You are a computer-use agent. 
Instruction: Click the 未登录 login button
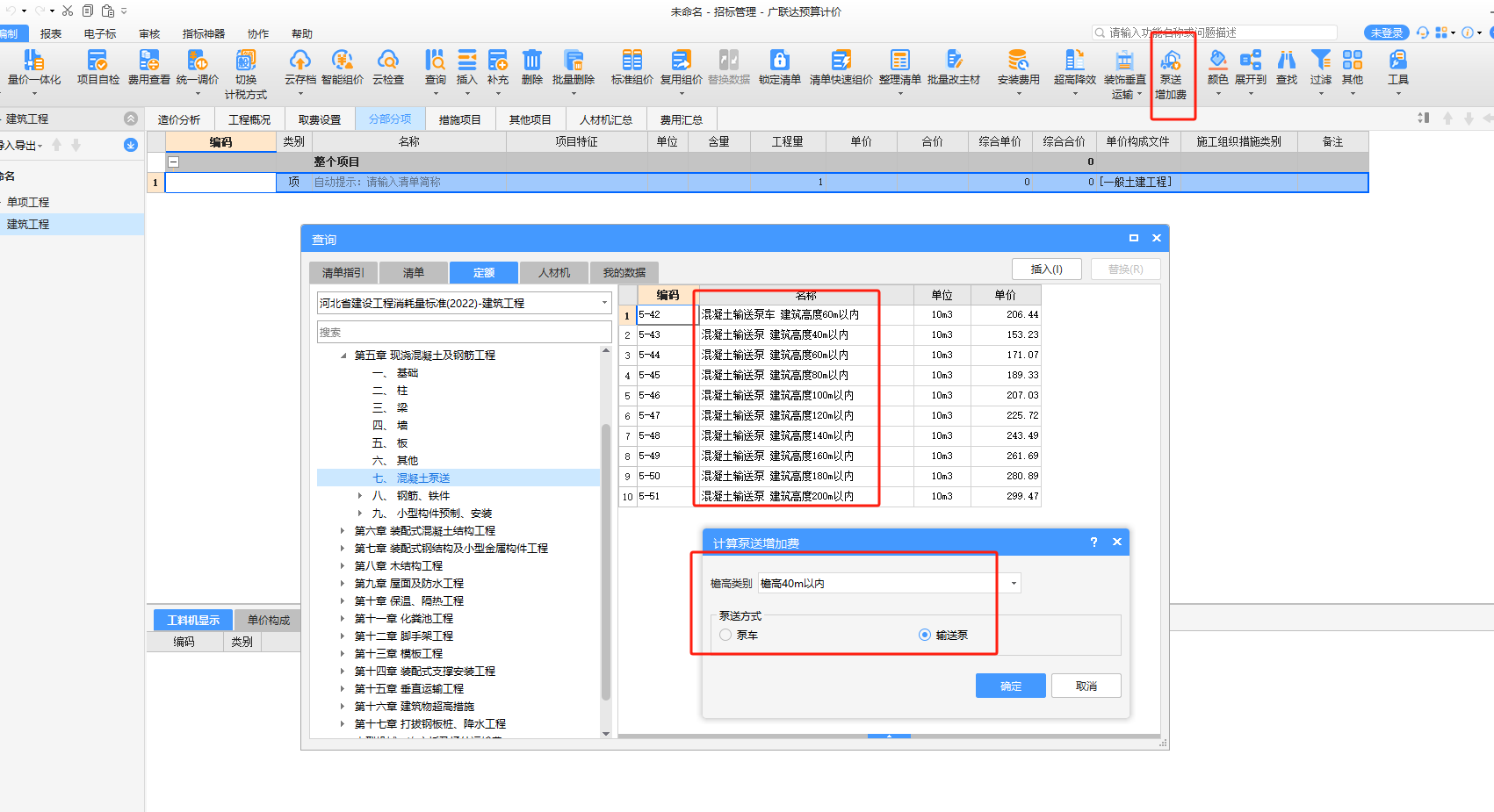click(x=1387, y=32)
